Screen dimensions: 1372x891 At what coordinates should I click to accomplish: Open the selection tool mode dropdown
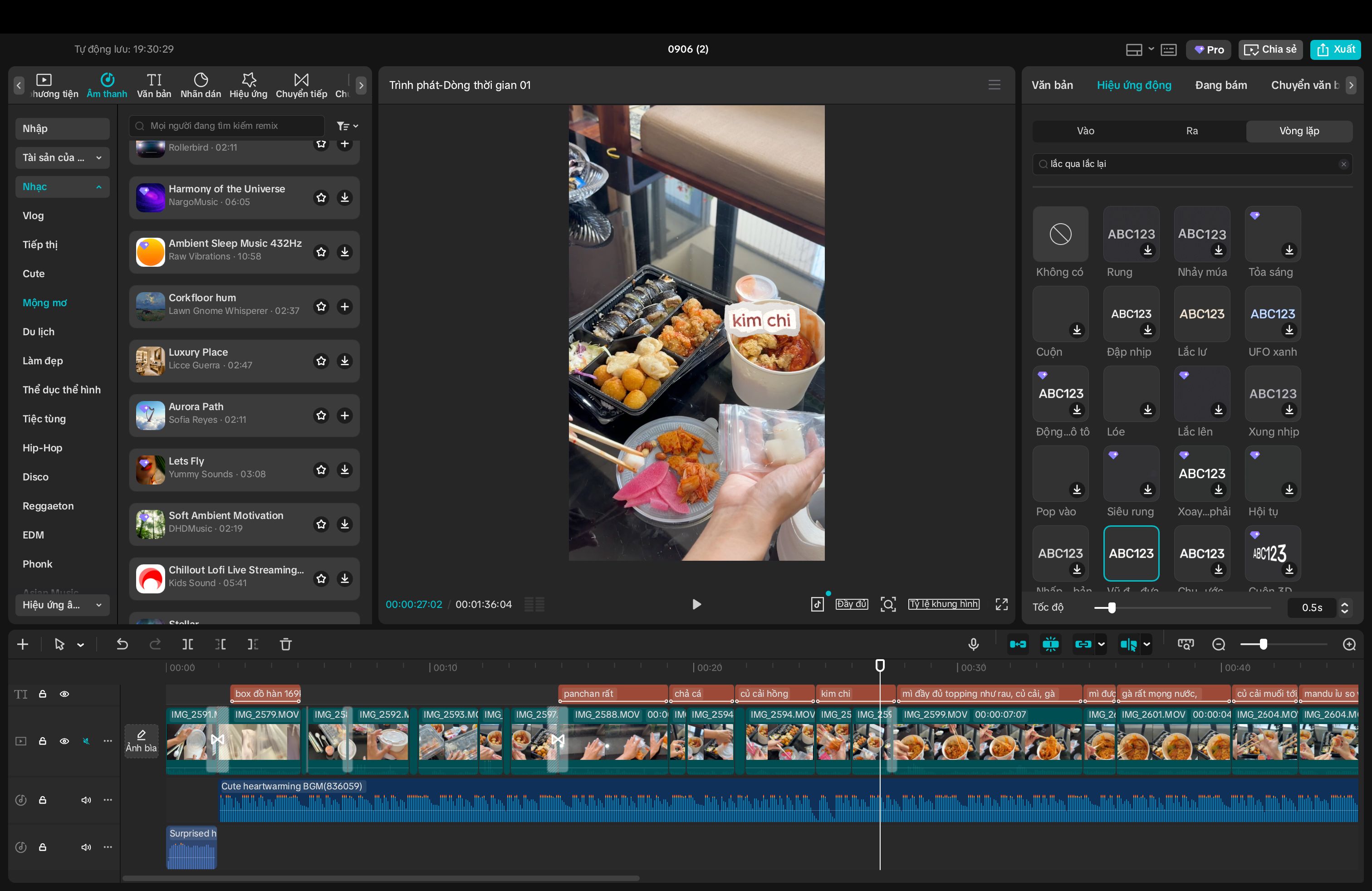tap(81, 645)
